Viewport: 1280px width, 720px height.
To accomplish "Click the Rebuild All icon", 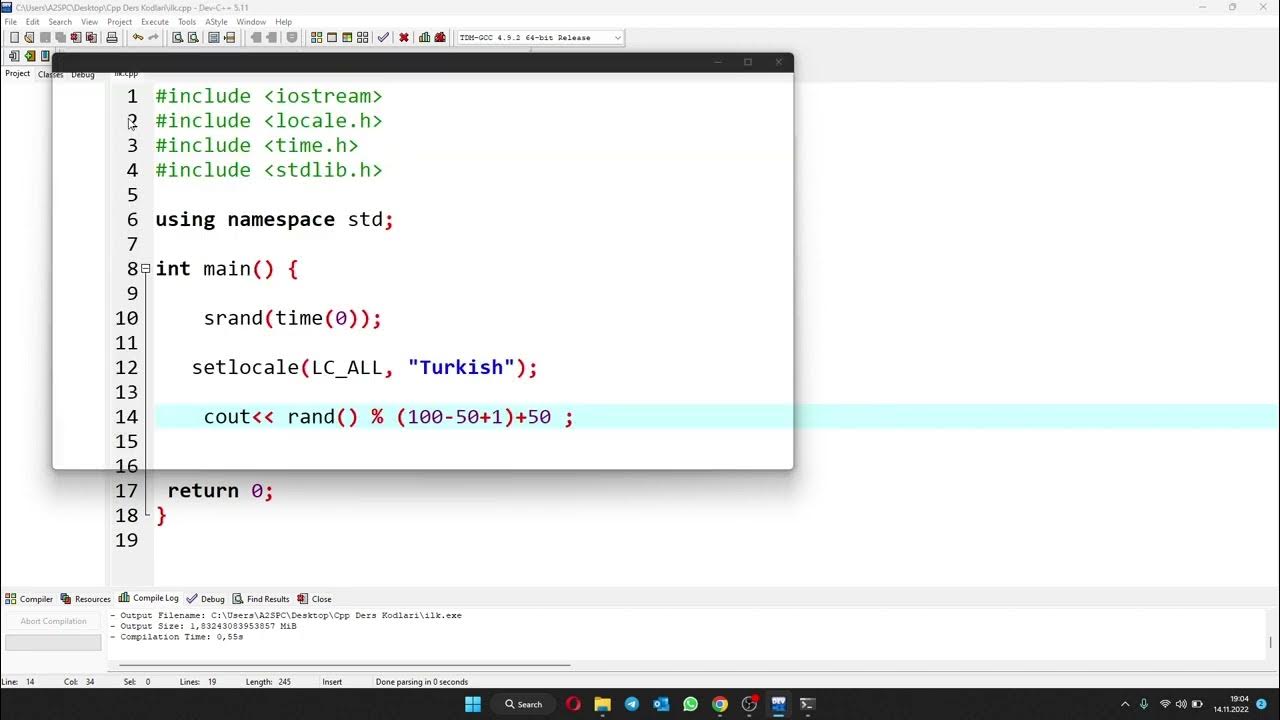I will pyautogui.click(x=363, y=37).
